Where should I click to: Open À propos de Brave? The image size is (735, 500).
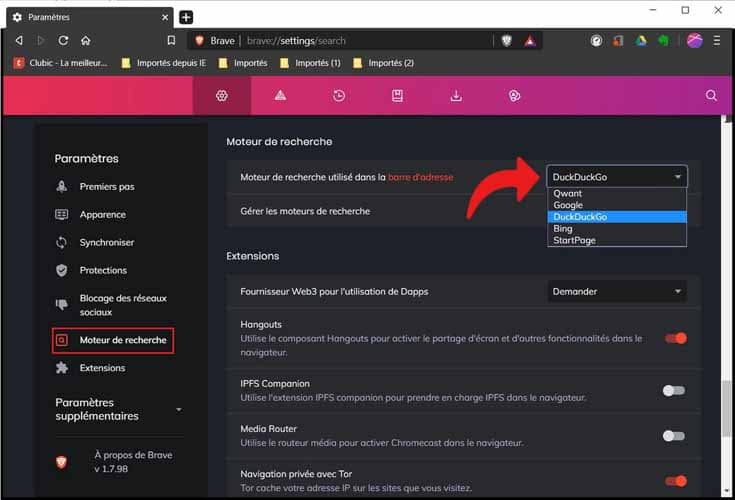pos(114,462)
